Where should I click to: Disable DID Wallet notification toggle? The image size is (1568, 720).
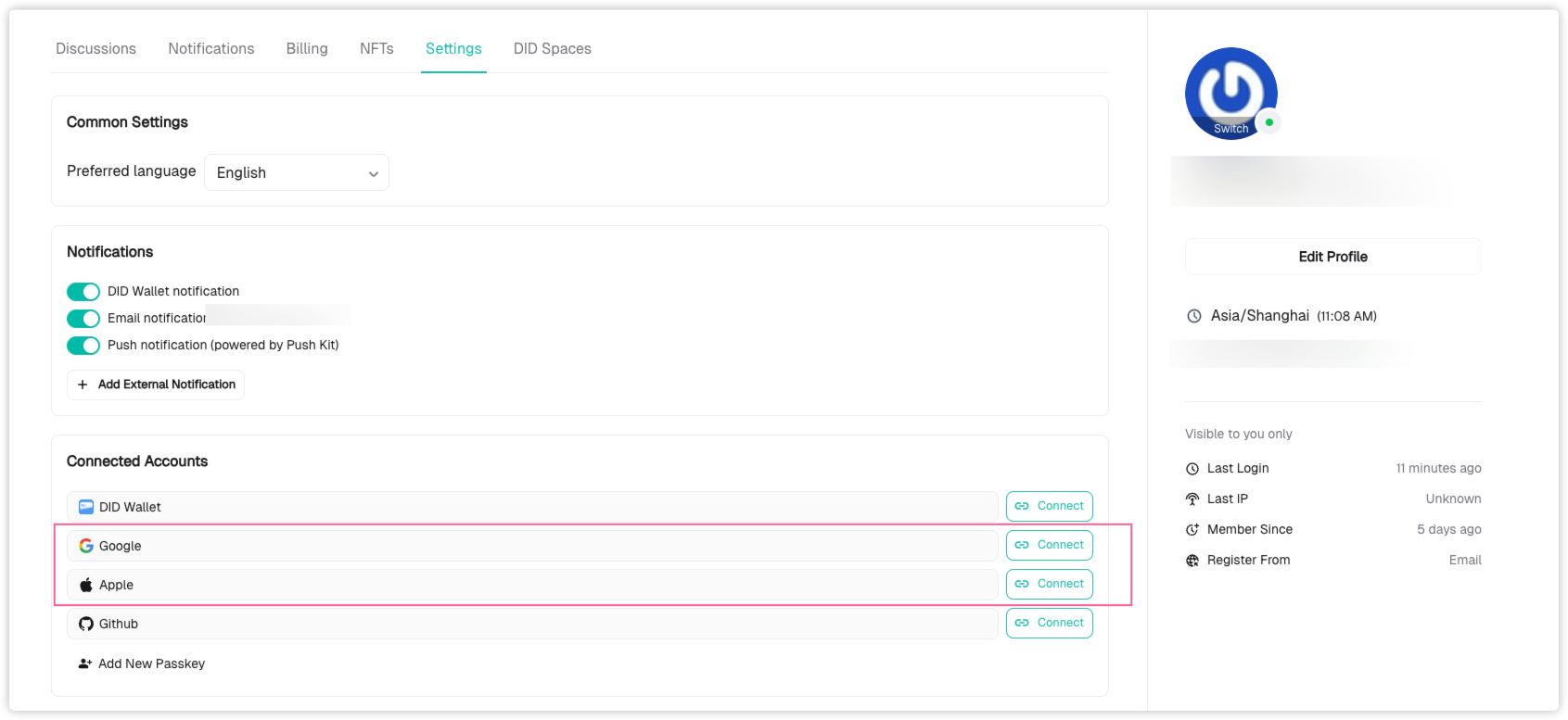(x=83, y=292)
